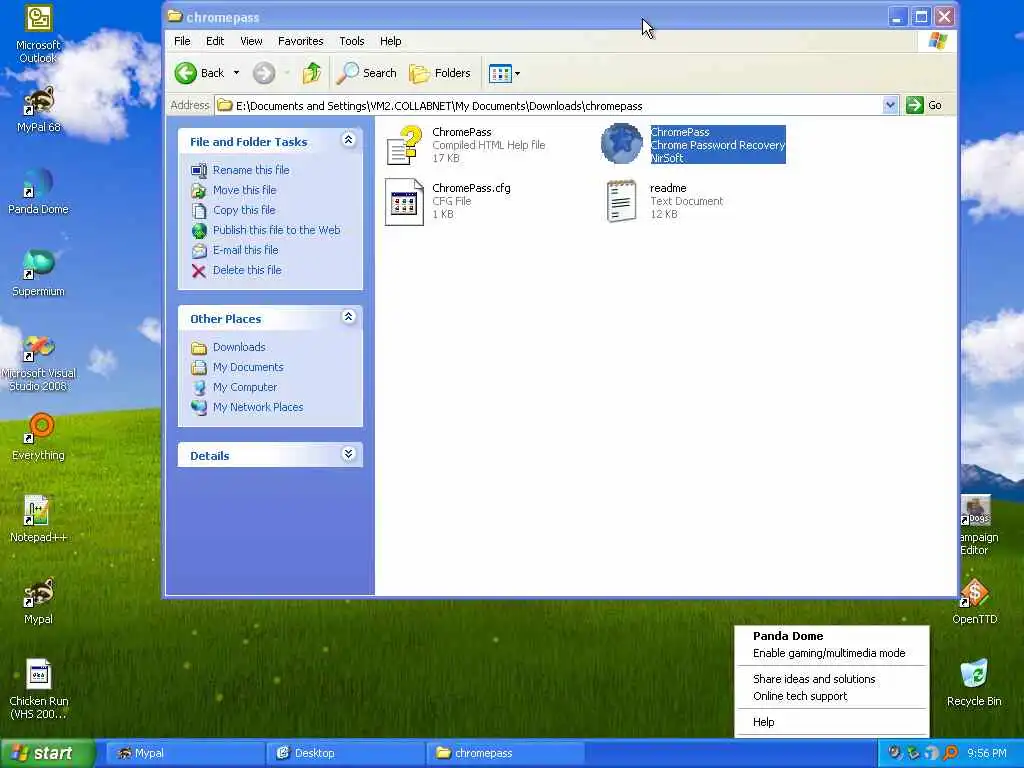Open the Tools menu

click(351, 41)
